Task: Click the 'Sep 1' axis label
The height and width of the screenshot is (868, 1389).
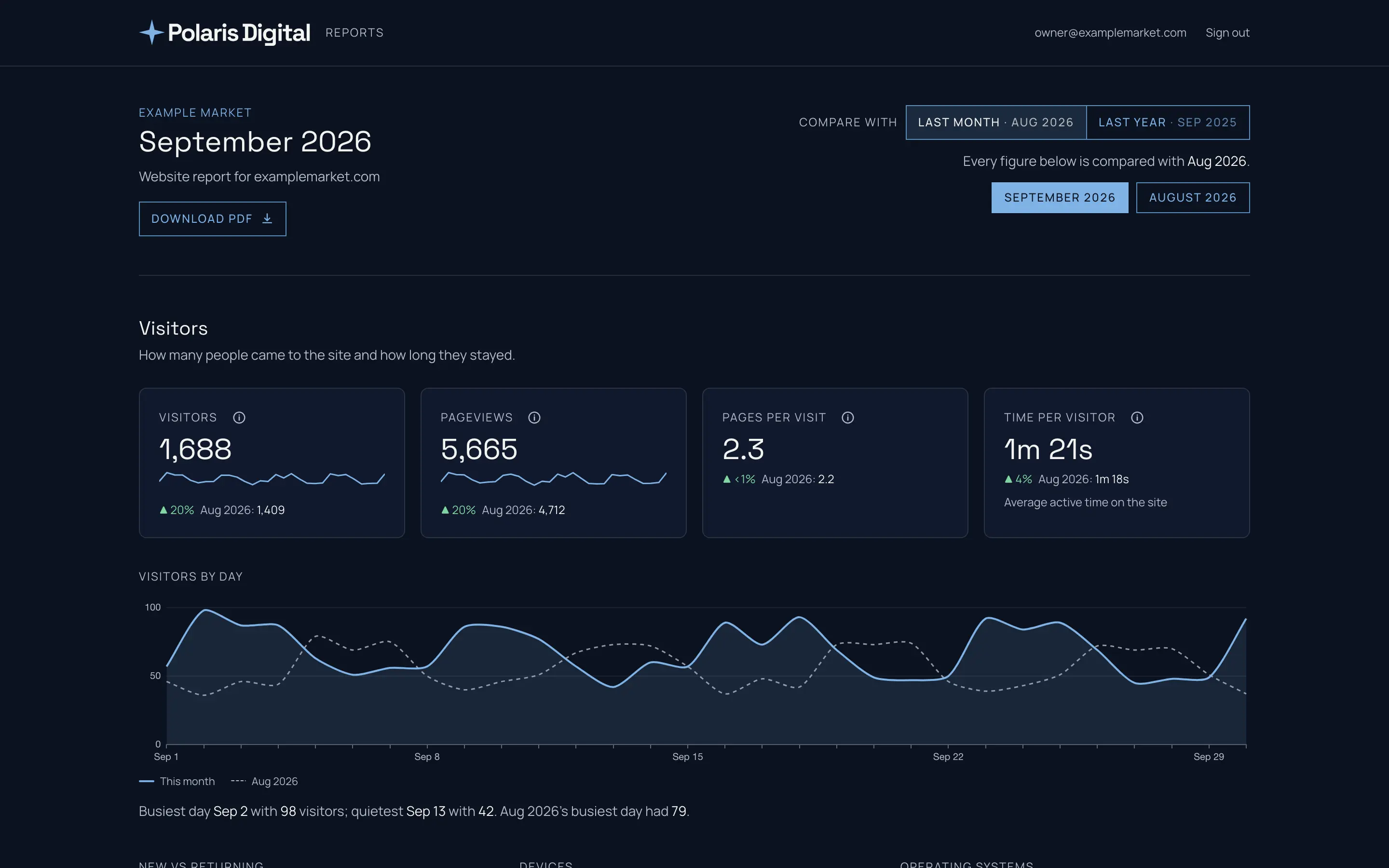Action: (x=166, y=757)
